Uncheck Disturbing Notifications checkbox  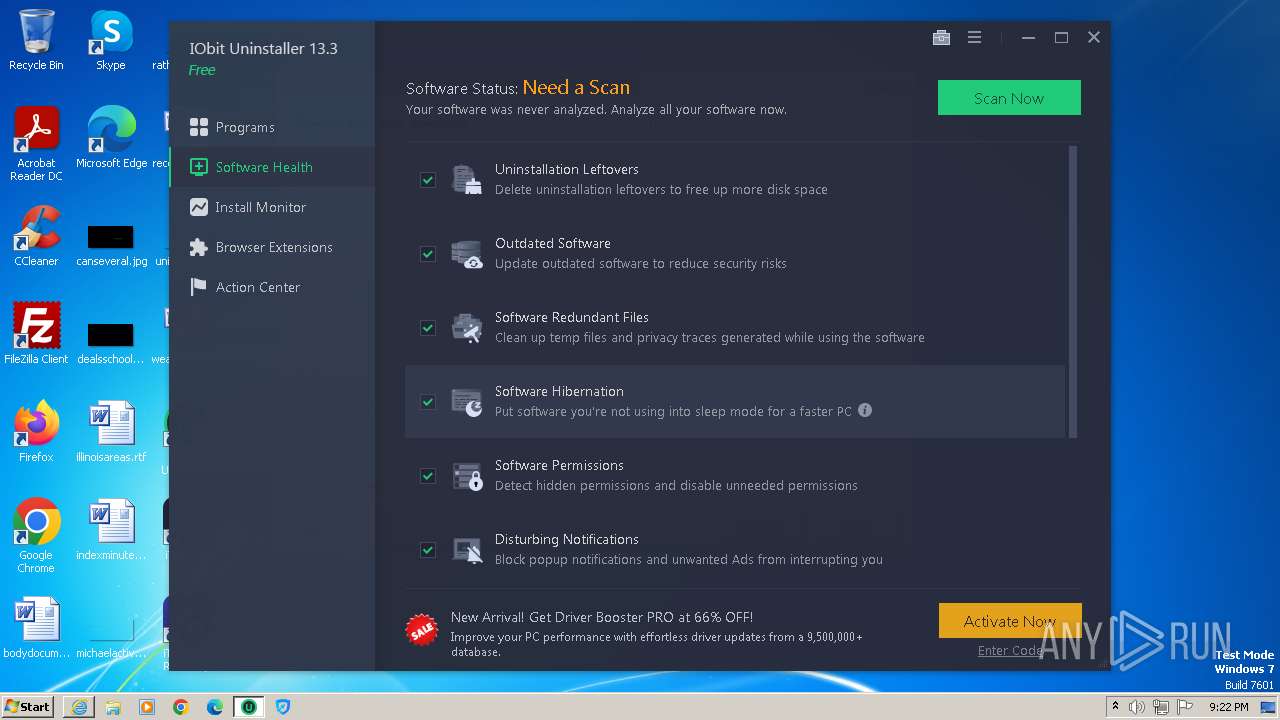click(428, 550)
